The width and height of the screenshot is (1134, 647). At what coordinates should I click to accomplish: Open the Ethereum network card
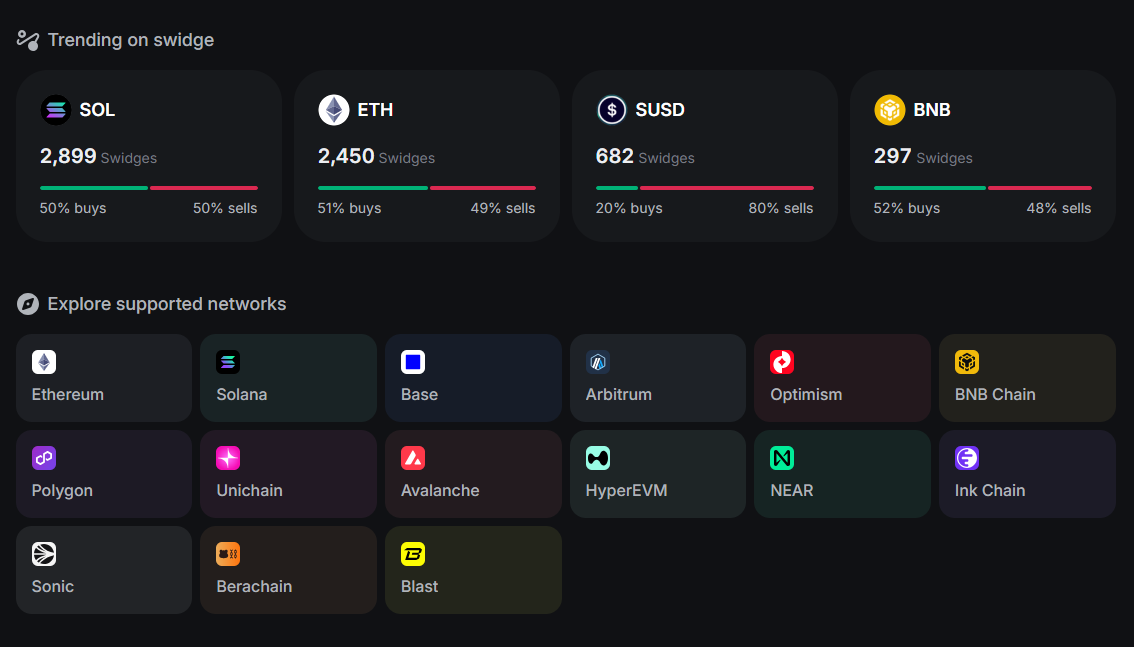coord(104,378)
